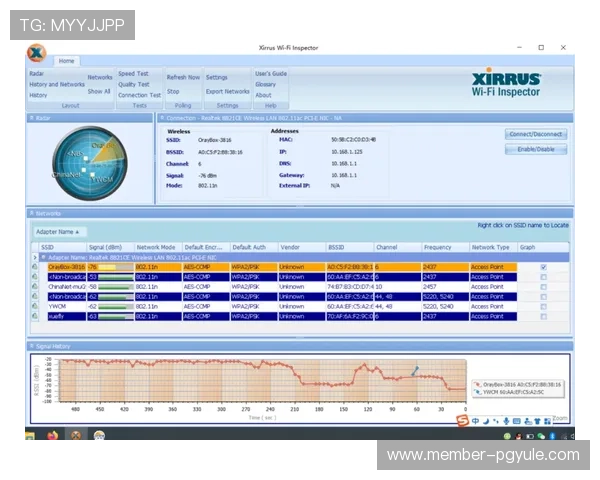Image resolution: width=600 pixels, height=480 pixels.
Task: Click the battery icon in system tray
Action: click(530, 436)
